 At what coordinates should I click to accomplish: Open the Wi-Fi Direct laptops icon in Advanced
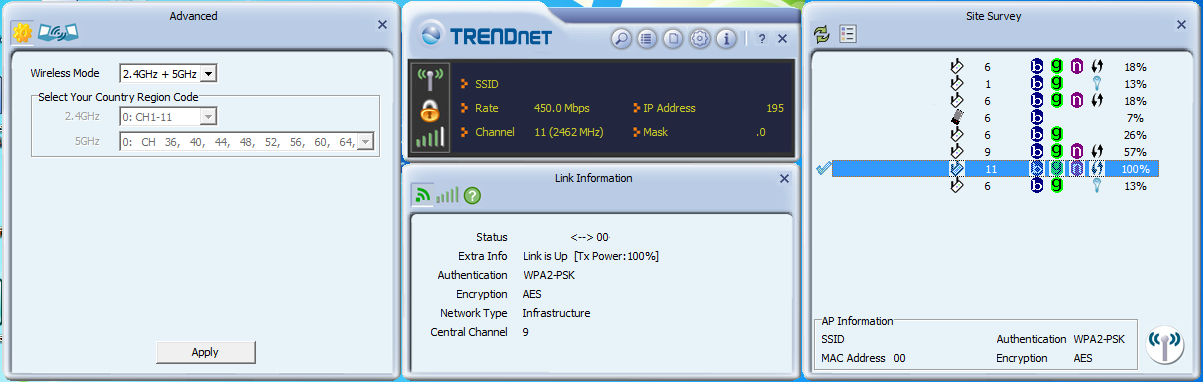[x=58, y=32]
